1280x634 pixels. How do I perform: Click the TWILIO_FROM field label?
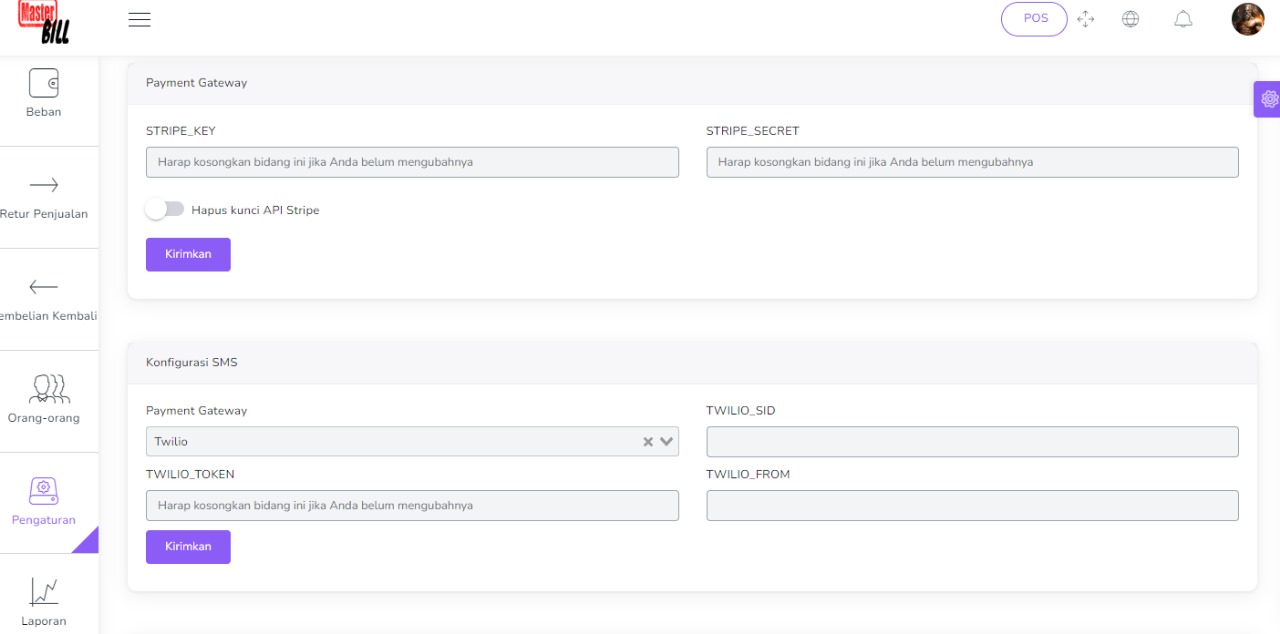tap(748, 474)
